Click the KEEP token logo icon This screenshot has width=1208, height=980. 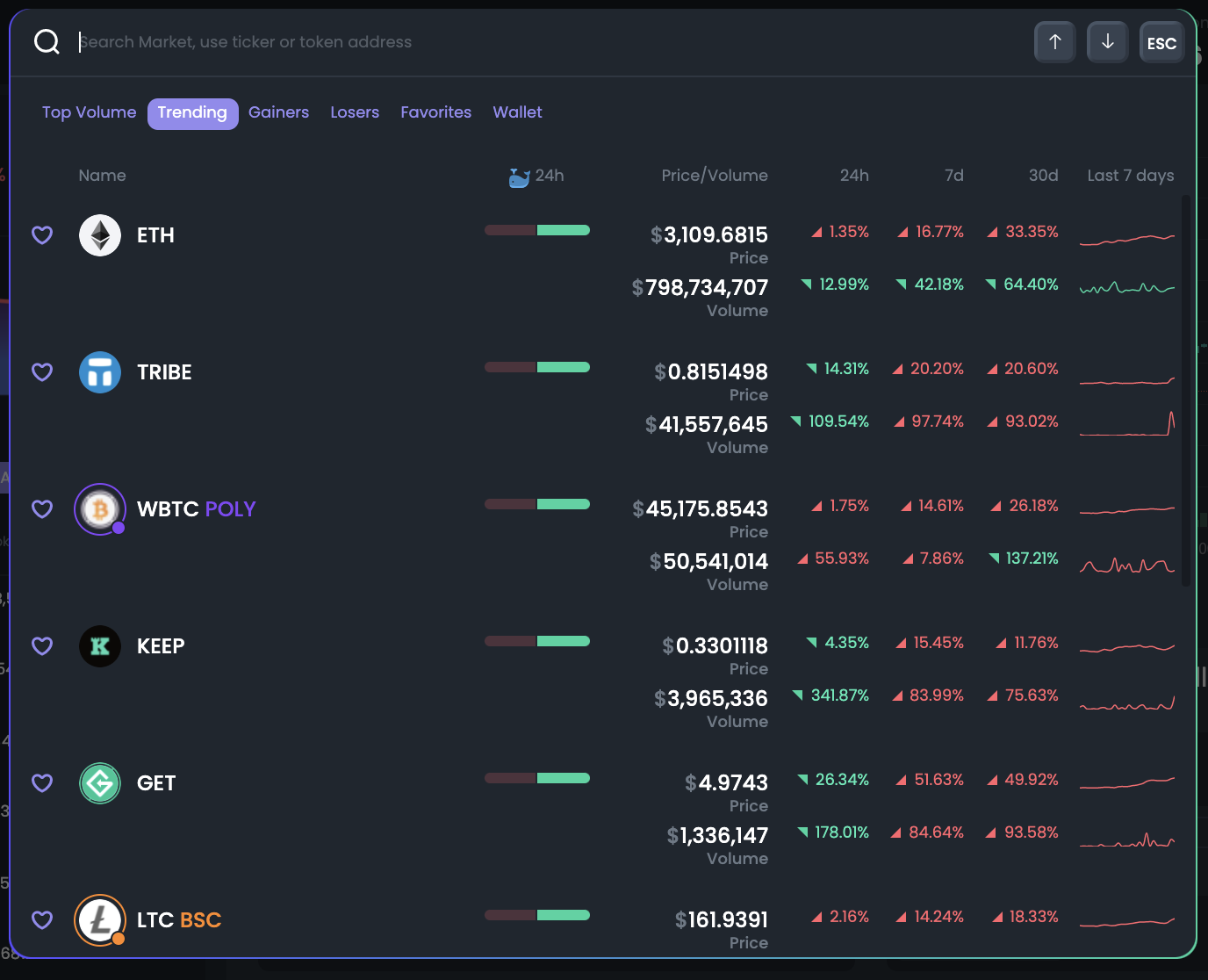click(x=100, y=646)
